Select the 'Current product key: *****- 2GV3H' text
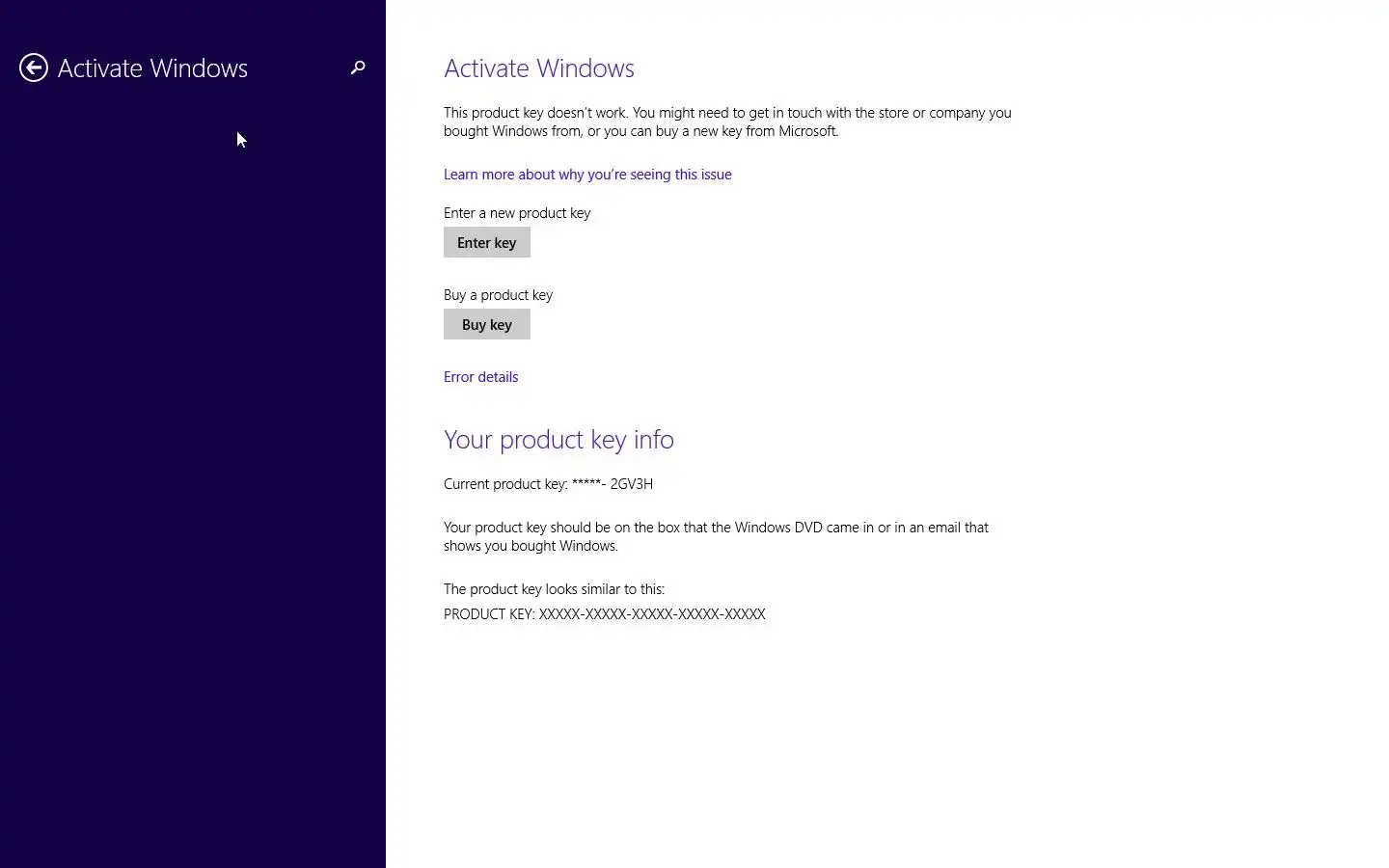Image resolution: width=1389 pixels, height=868 pixels. pos(548,484)
